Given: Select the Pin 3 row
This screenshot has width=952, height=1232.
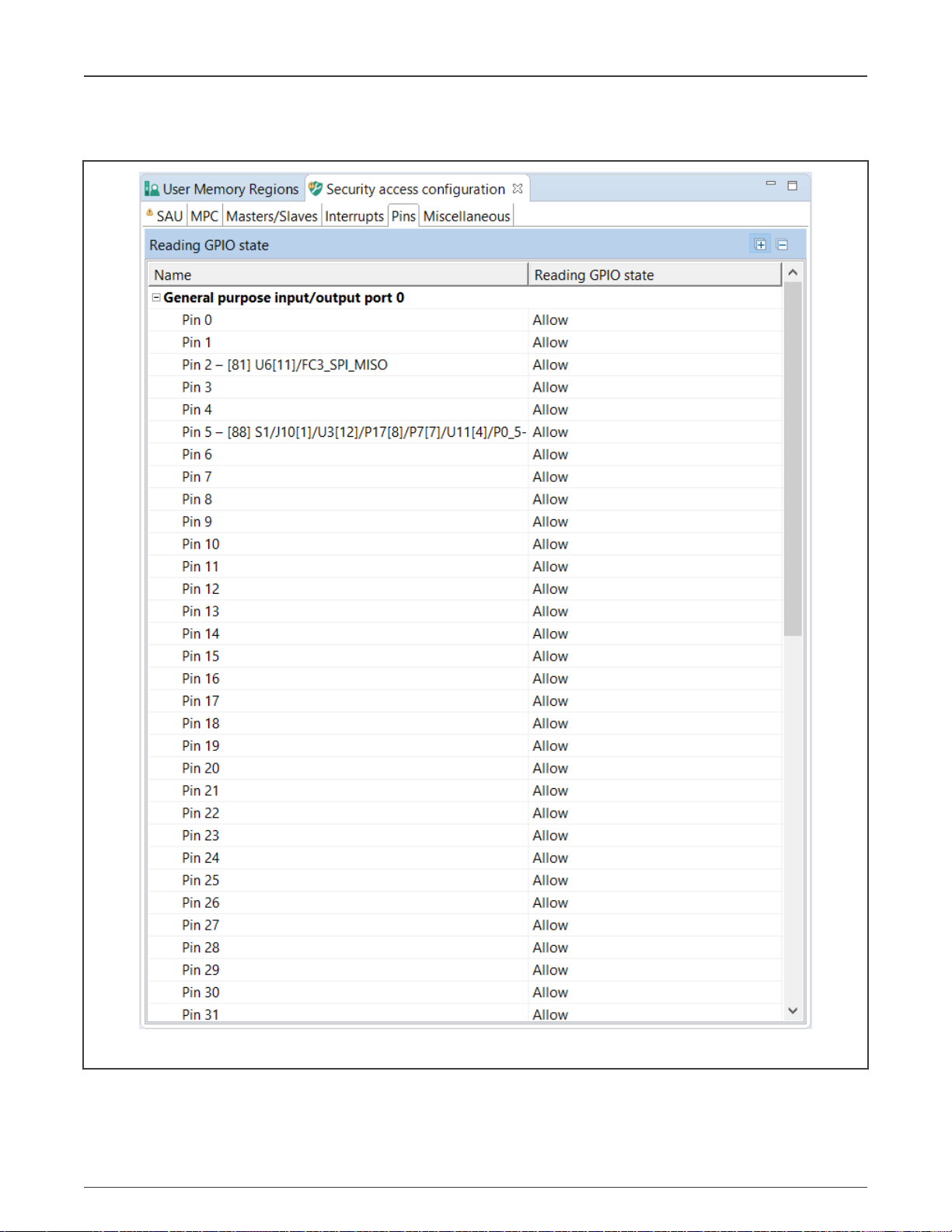Looking at the screenshot, I should 465,387.
